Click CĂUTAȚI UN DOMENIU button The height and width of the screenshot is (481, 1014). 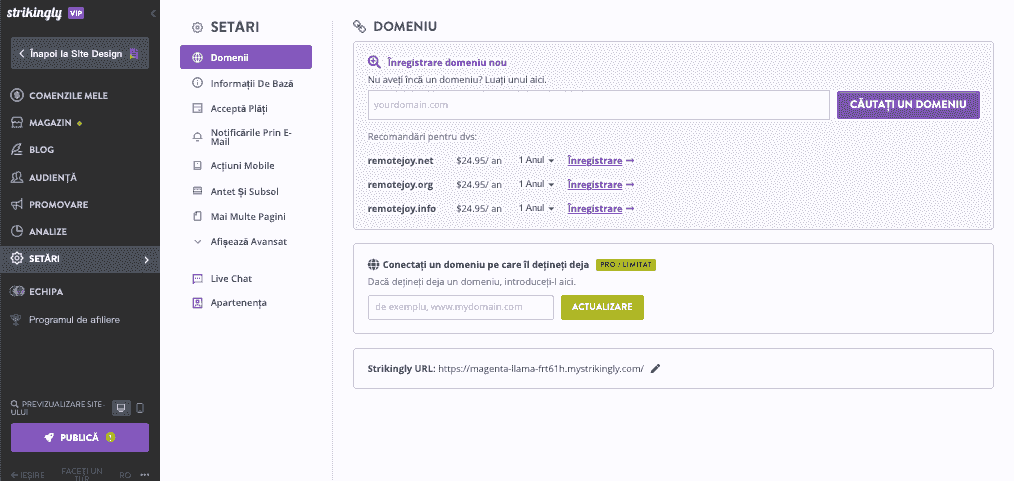[908, 105]
